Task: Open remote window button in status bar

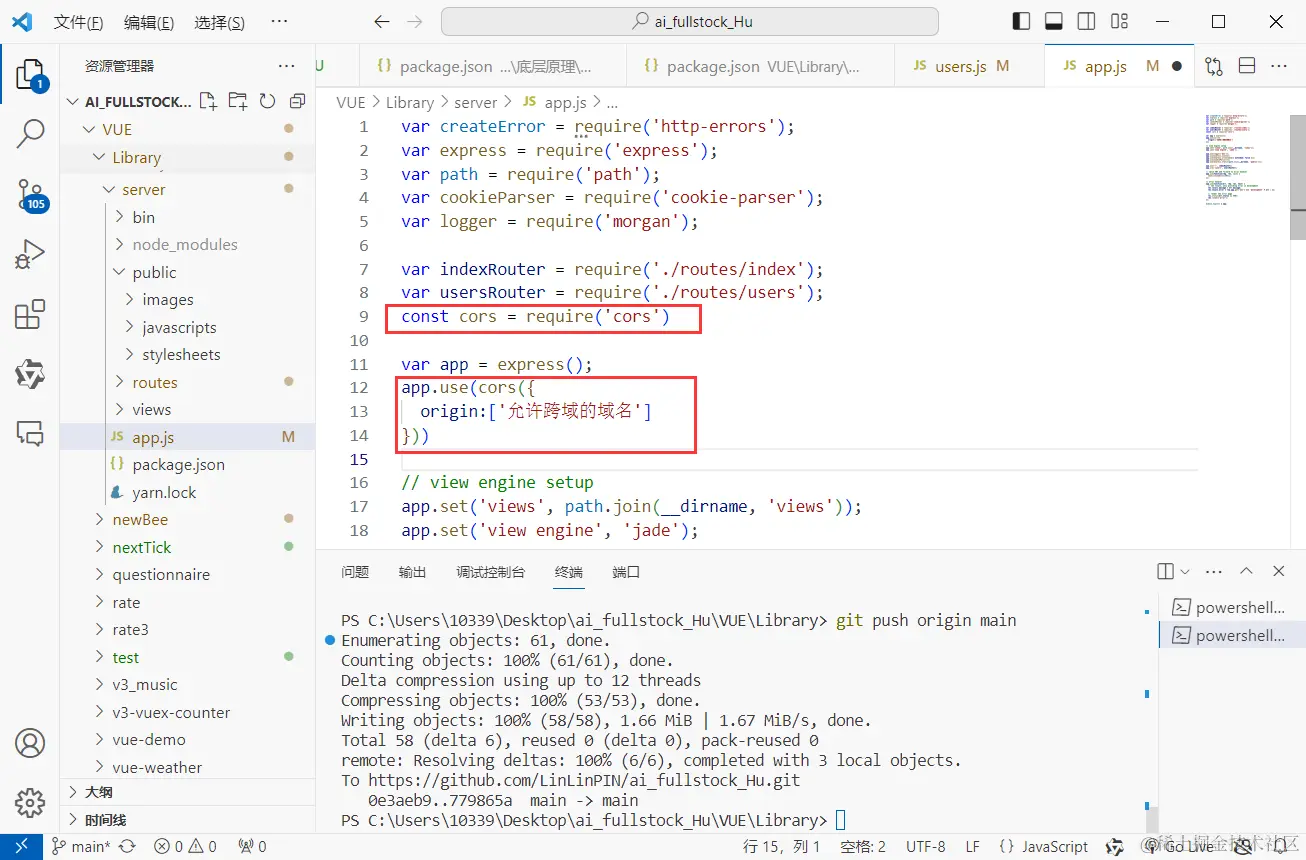Action: click(21, 846)
